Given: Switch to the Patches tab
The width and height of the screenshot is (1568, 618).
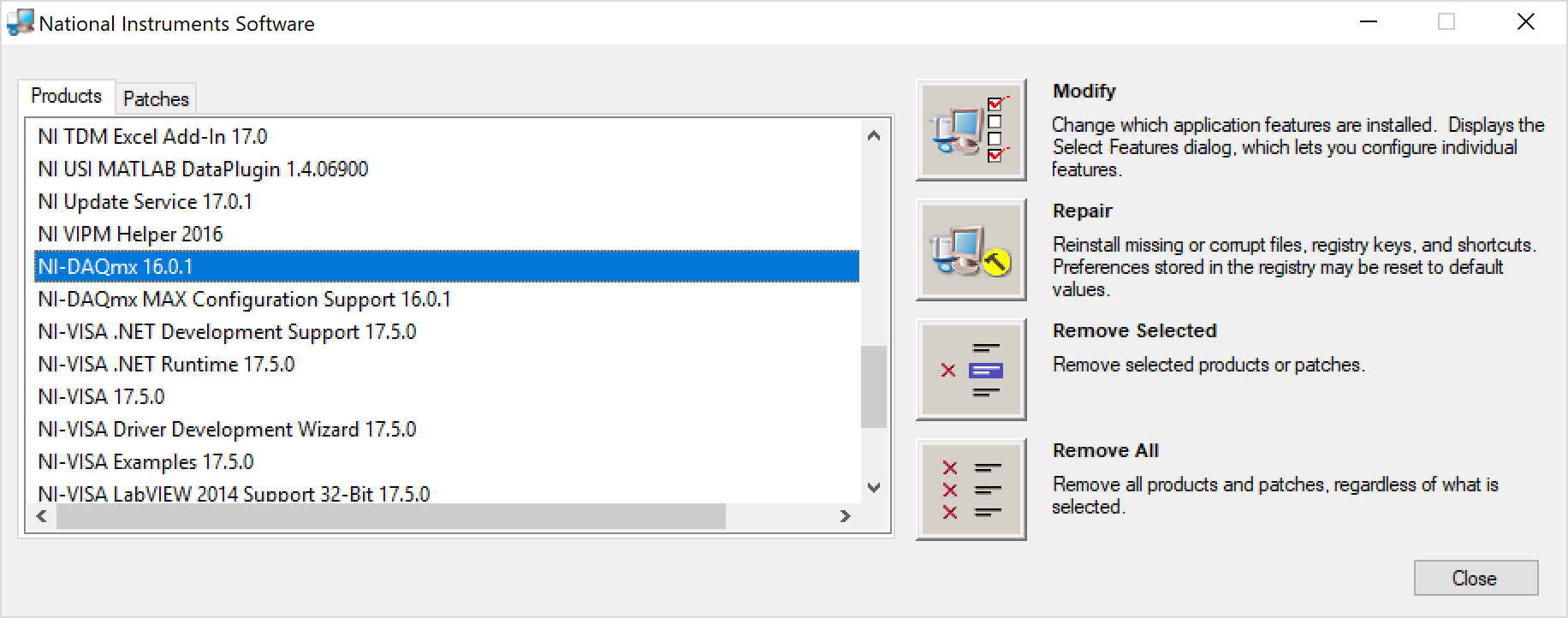Looking at the screenshot, I should 156,99.
